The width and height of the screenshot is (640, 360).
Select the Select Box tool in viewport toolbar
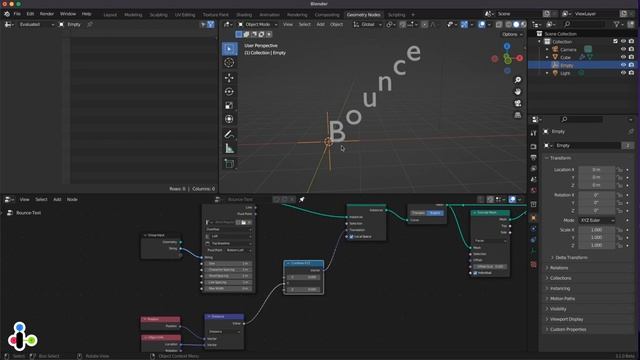pos(229,49)
